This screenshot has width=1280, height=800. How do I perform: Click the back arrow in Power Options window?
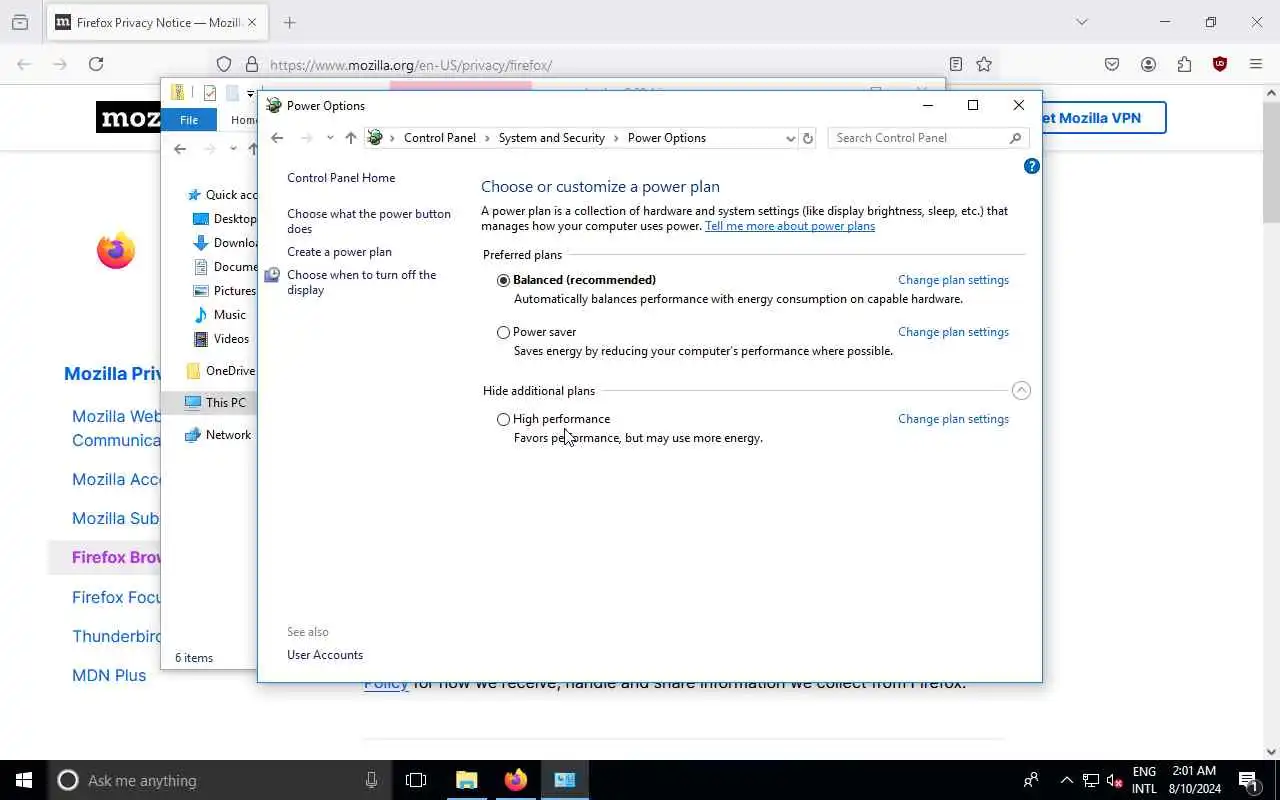[277, 138]
